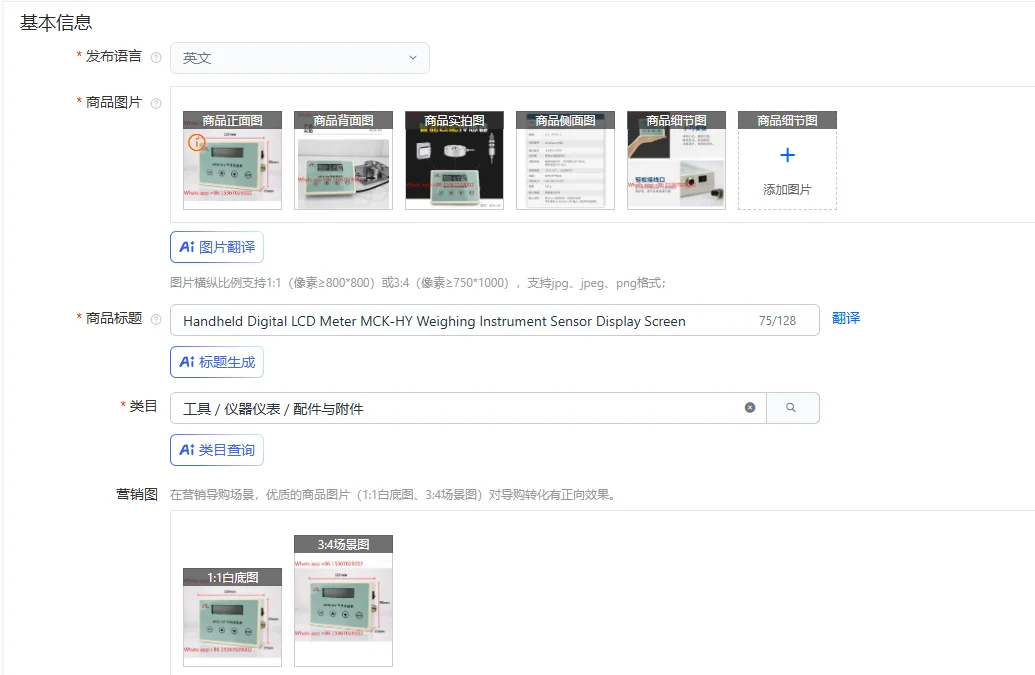This screenshot has height=675, width=1035.
Task: Click the plus icon to add an image
Action: tap(787, 155)
